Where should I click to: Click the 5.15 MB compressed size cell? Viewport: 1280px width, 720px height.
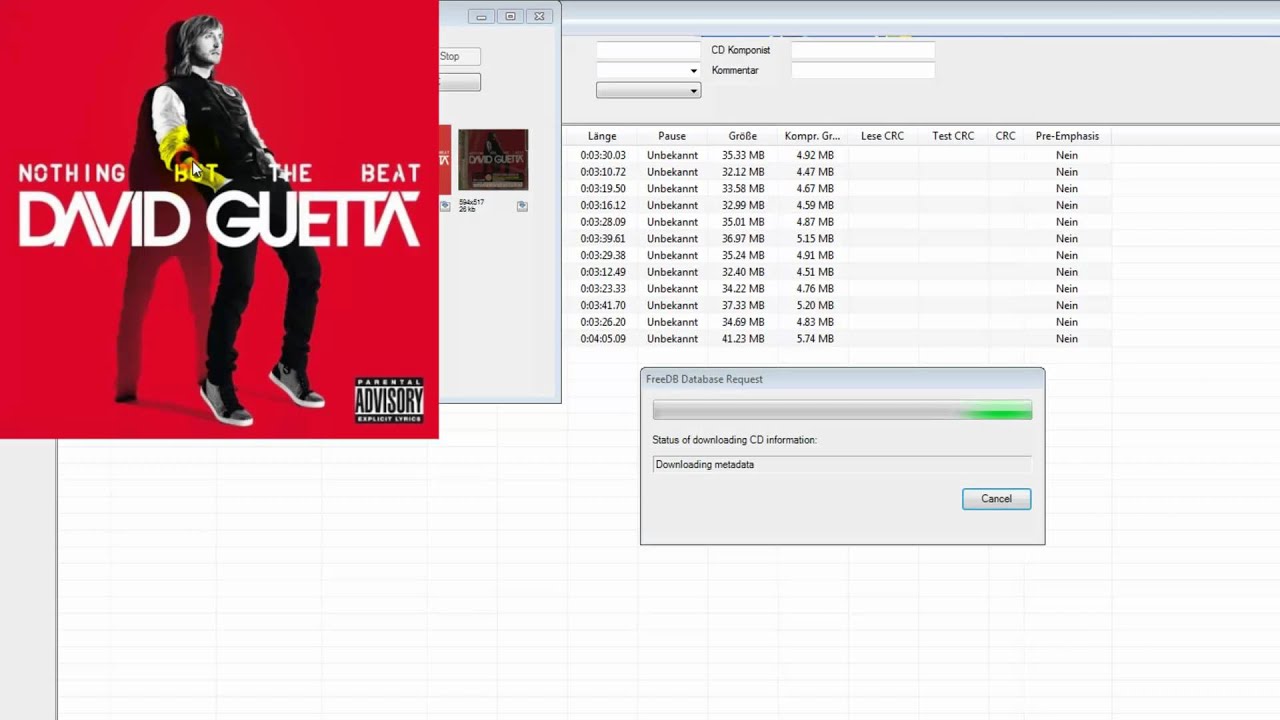point(815,239)
